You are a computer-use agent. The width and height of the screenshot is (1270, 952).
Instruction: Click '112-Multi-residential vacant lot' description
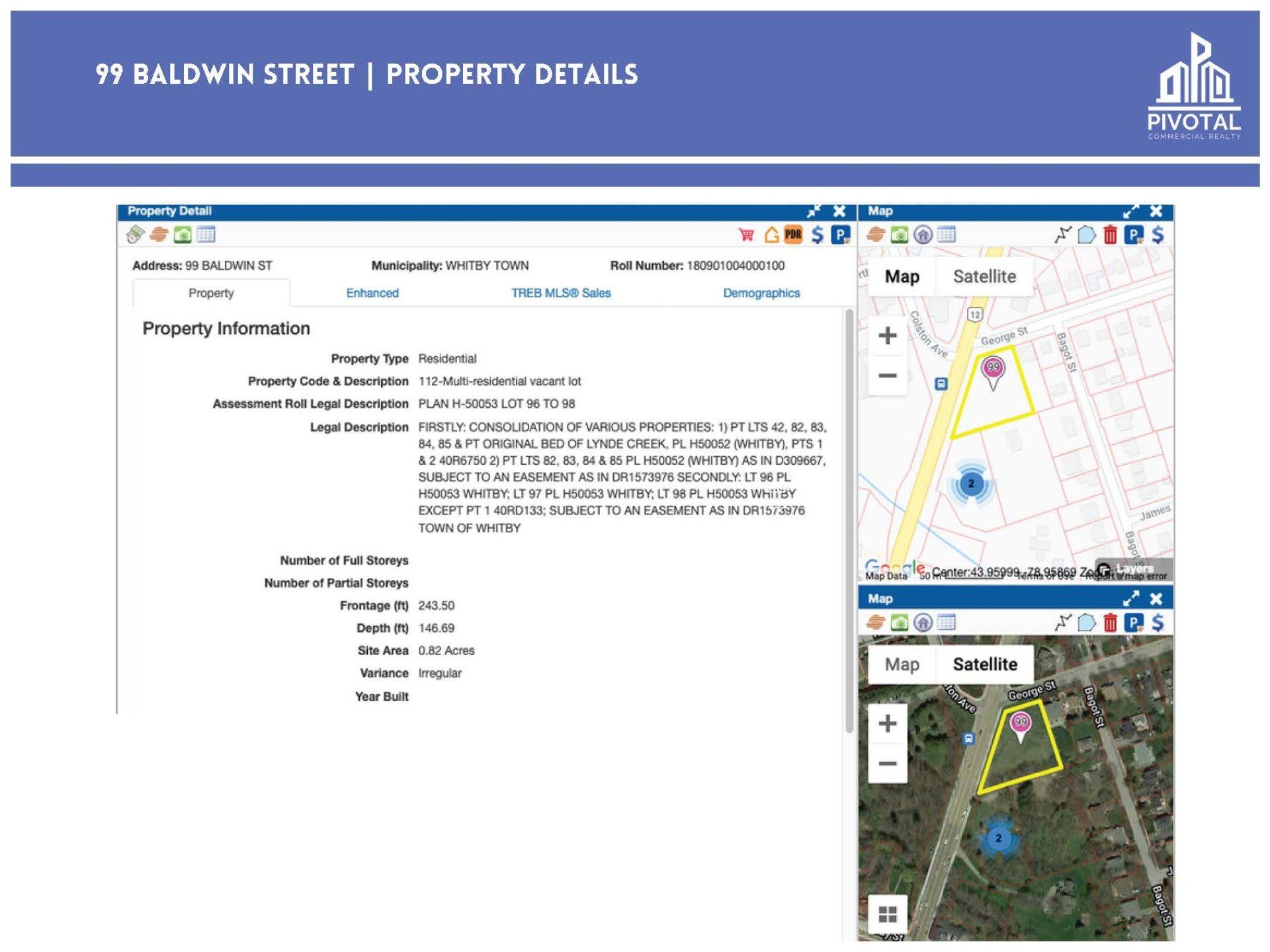click(500, 381)
